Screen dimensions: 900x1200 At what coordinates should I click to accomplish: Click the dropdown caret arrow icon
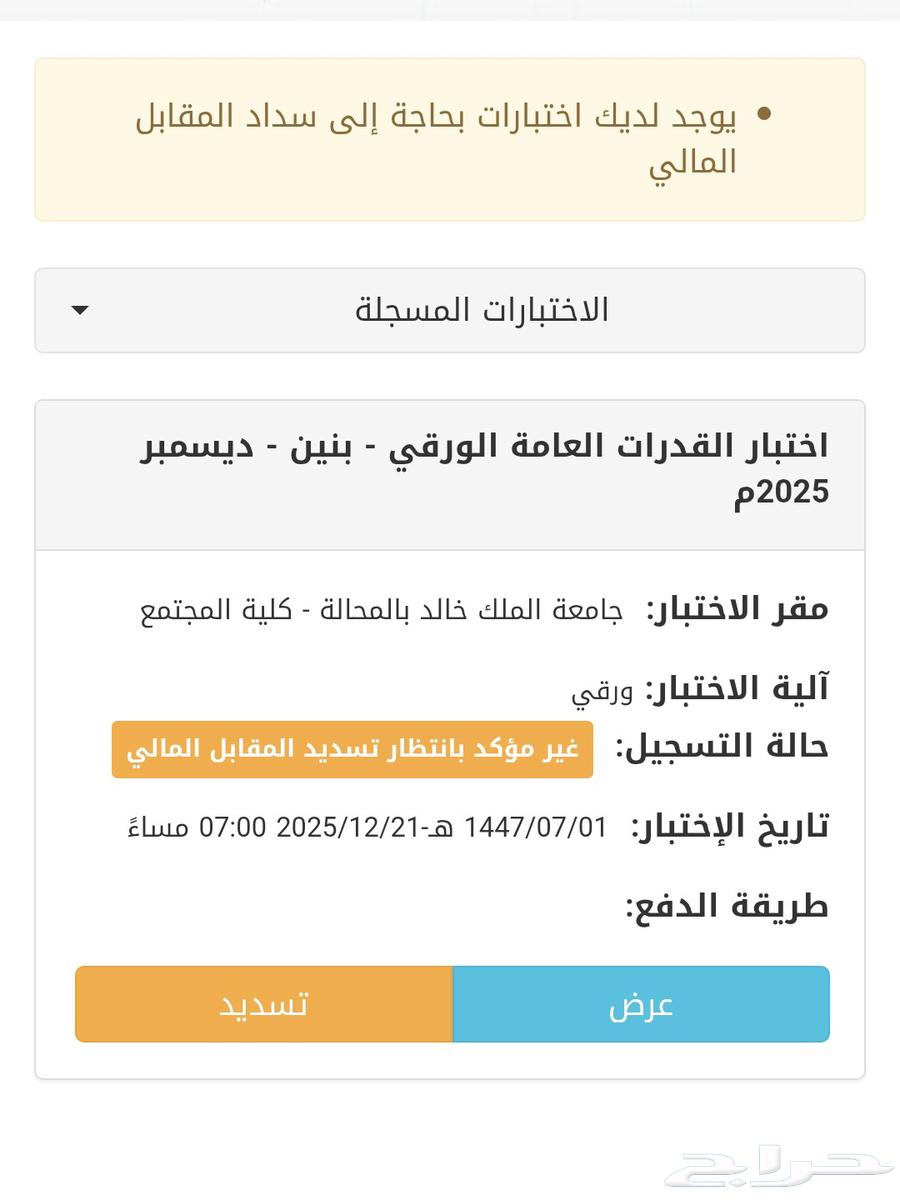pos(81,311)
